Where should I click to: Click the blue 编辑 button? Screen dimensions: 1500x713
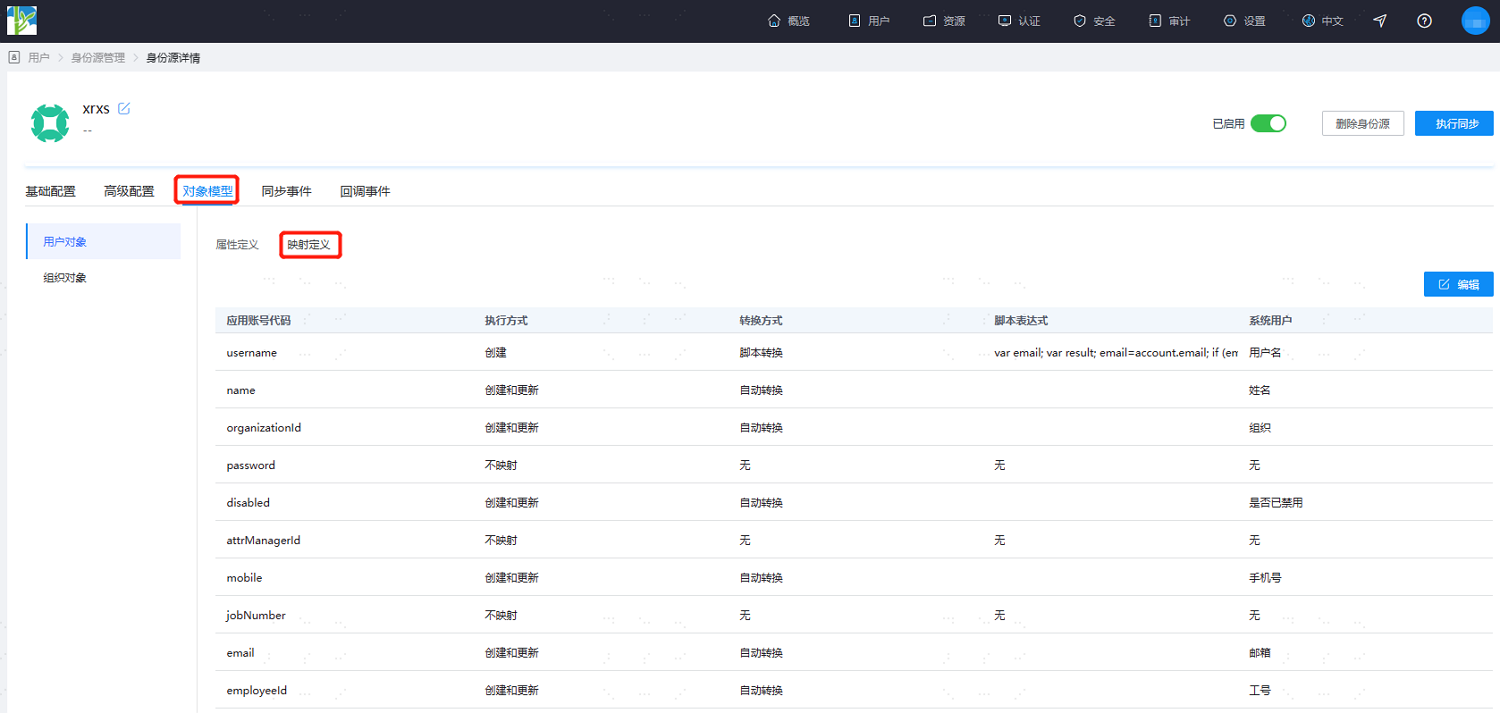[1458, 284]
